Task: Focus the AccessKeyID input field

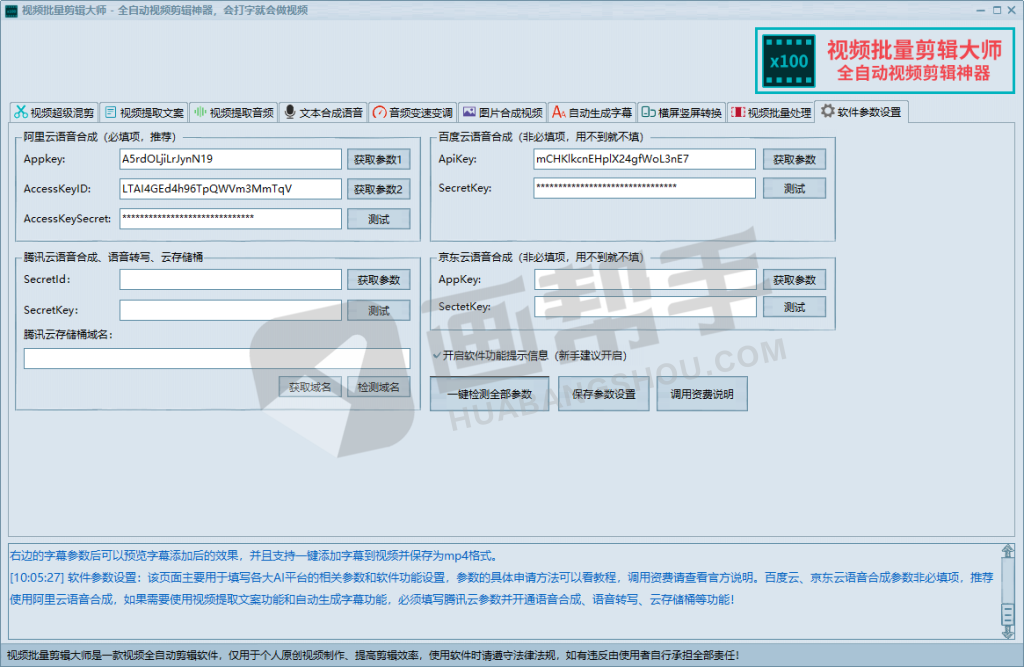Action: pyautogui.click(x=231, y=189)
